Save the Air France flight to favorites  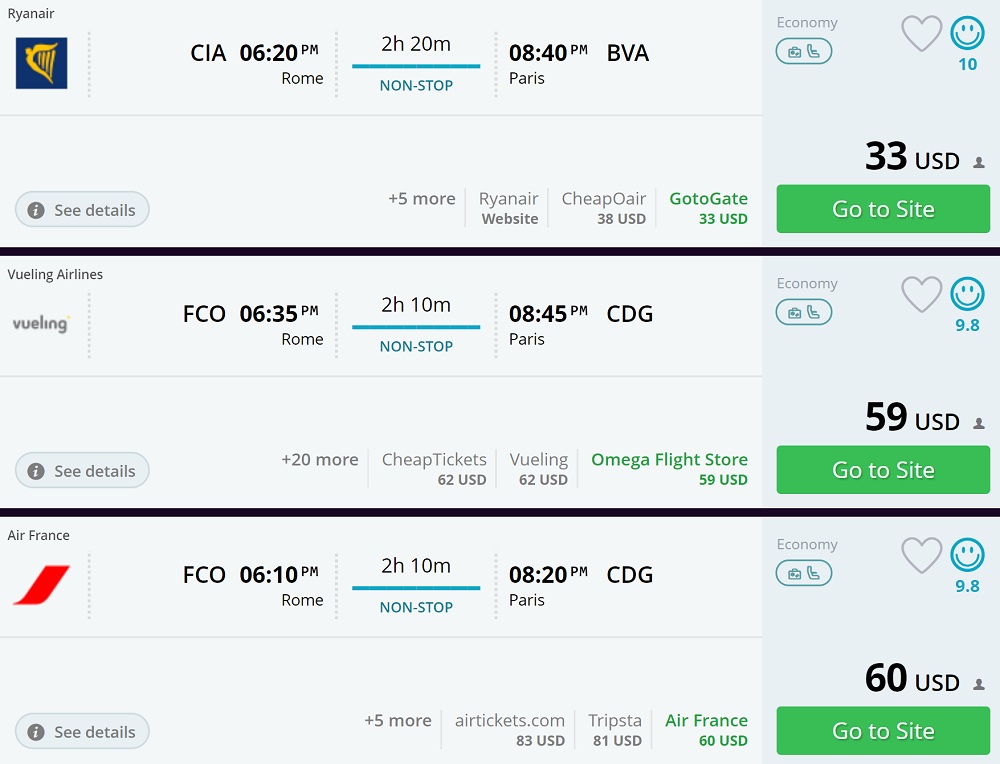click(921, 555)
